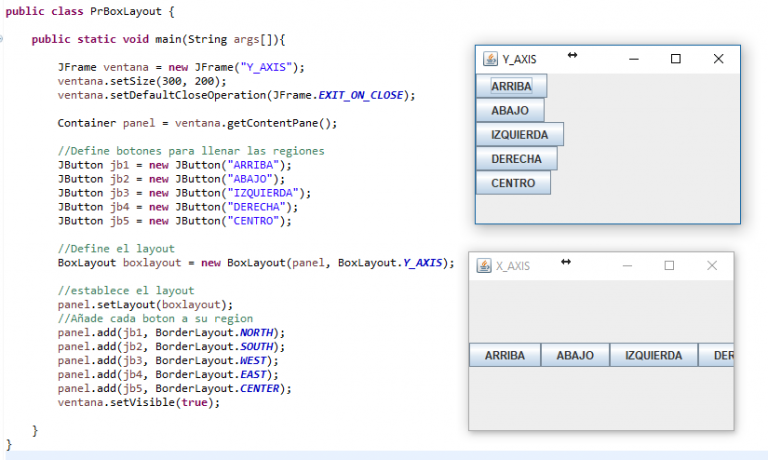Viewport: 768px width, 460px height.
Task: Click ABAJO button in X_AXIS window
Action: [x=575, y=355]
